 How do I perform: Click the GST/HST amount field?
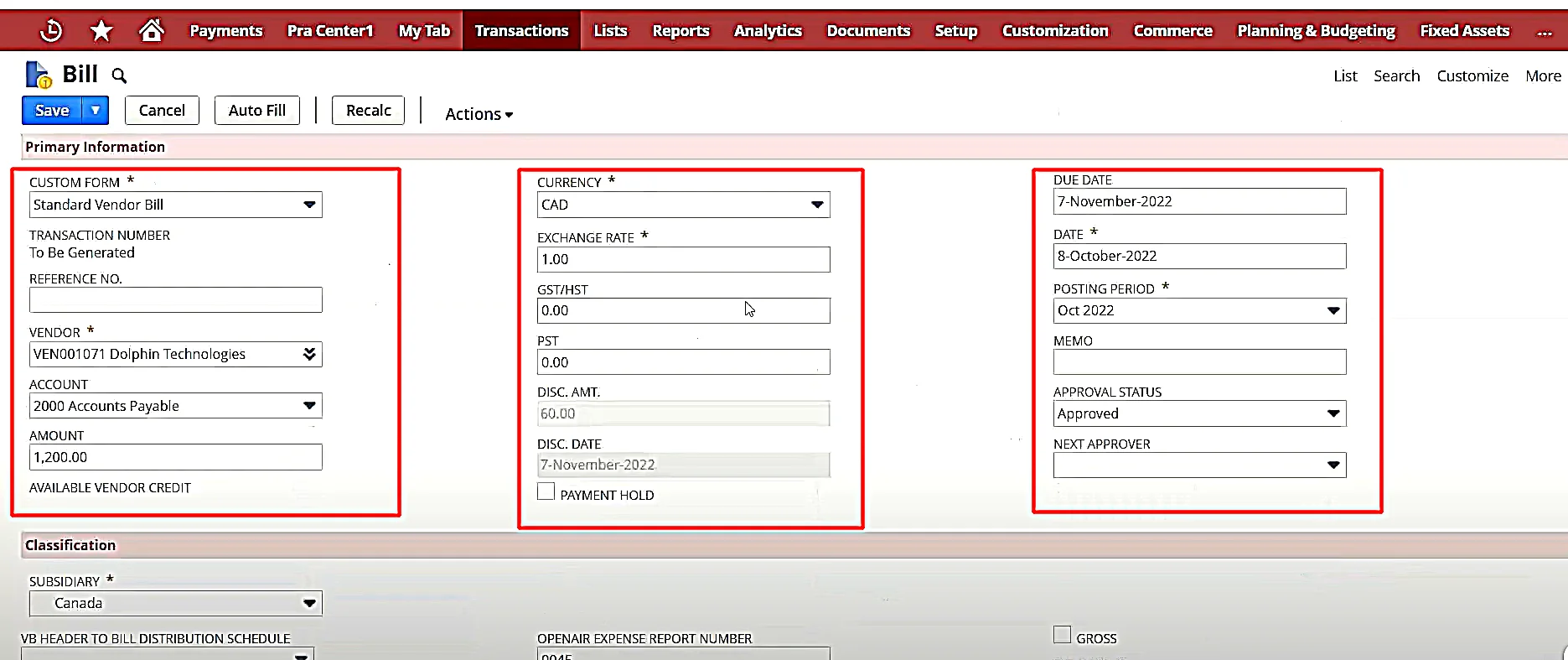[x=684, y=310]
